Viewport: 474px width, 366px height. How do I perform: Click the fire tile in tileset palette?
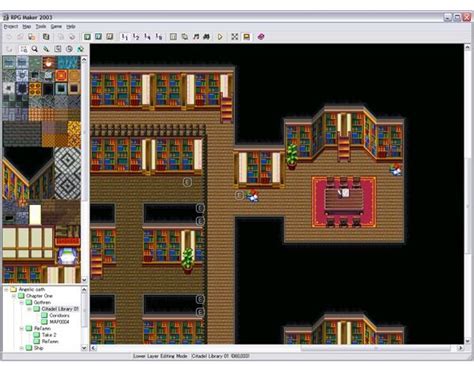[x=48, y=62]
